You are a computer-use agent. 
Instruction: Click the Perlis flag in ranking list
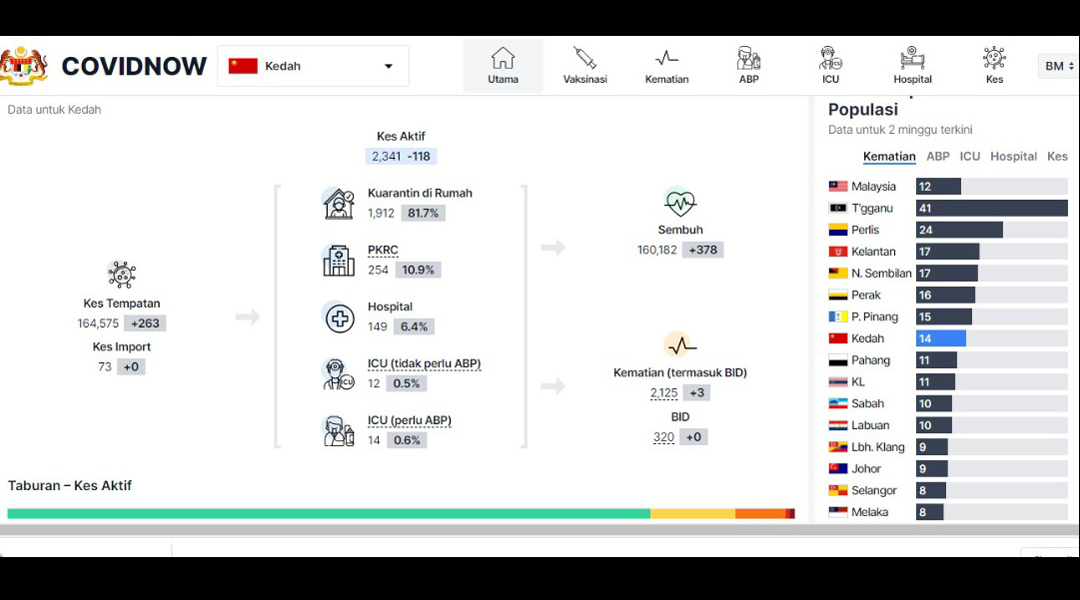coord(838,230)
